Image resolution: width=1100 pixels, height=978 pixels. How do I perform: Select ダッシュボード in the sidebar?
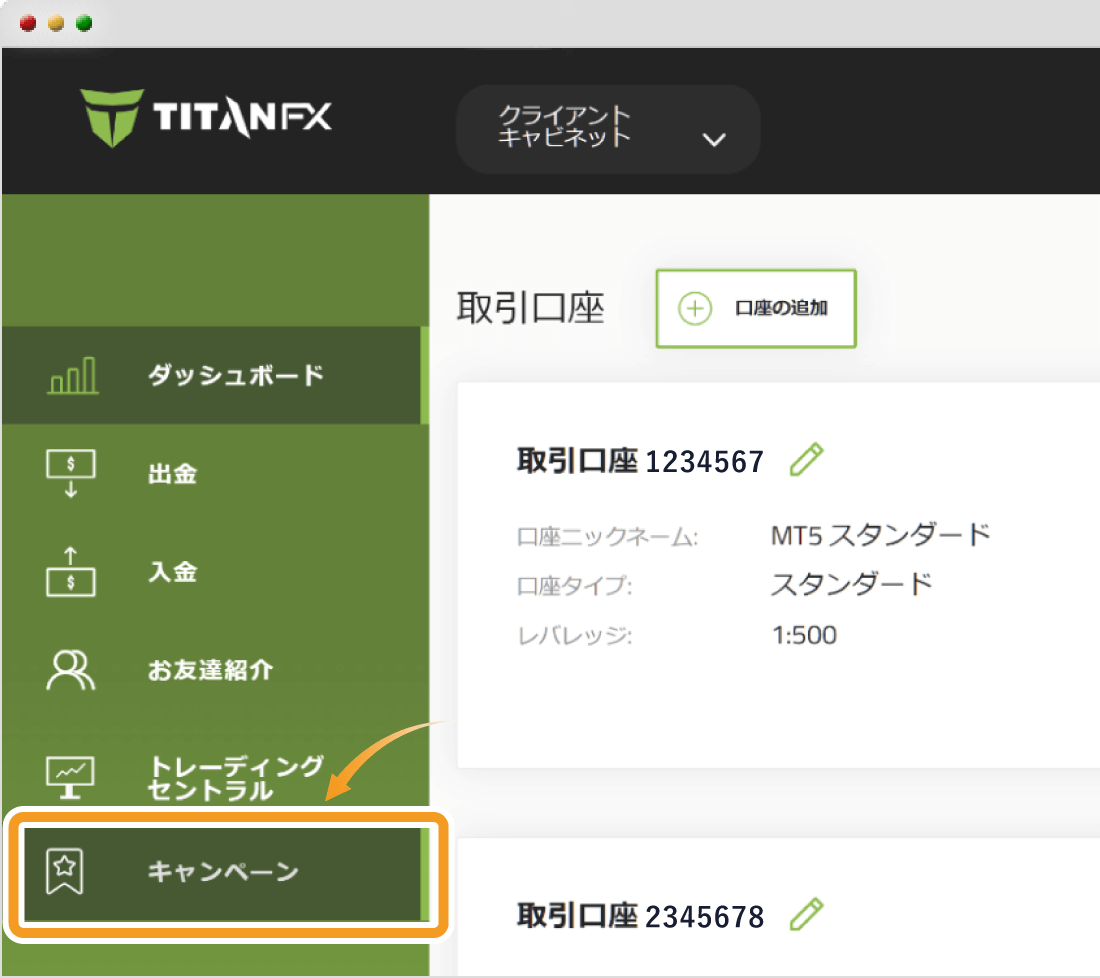point(215,375)
